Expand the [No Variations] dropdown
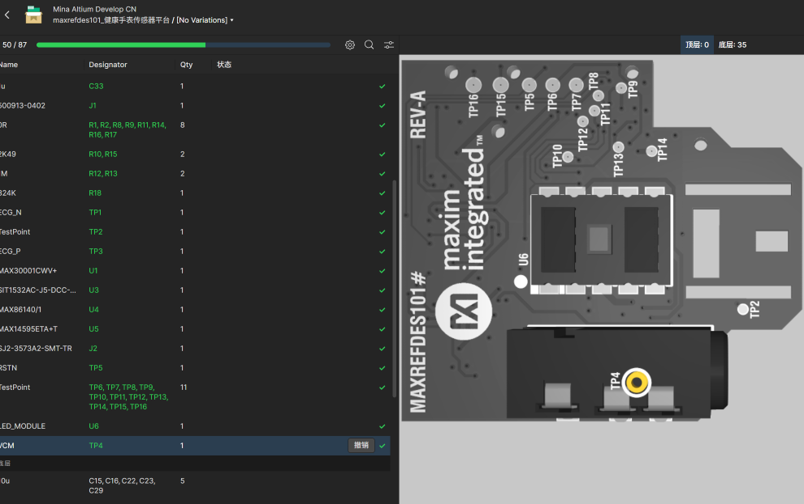The width and height of the screenshot is (804, 504). click(x=205, y=20)
